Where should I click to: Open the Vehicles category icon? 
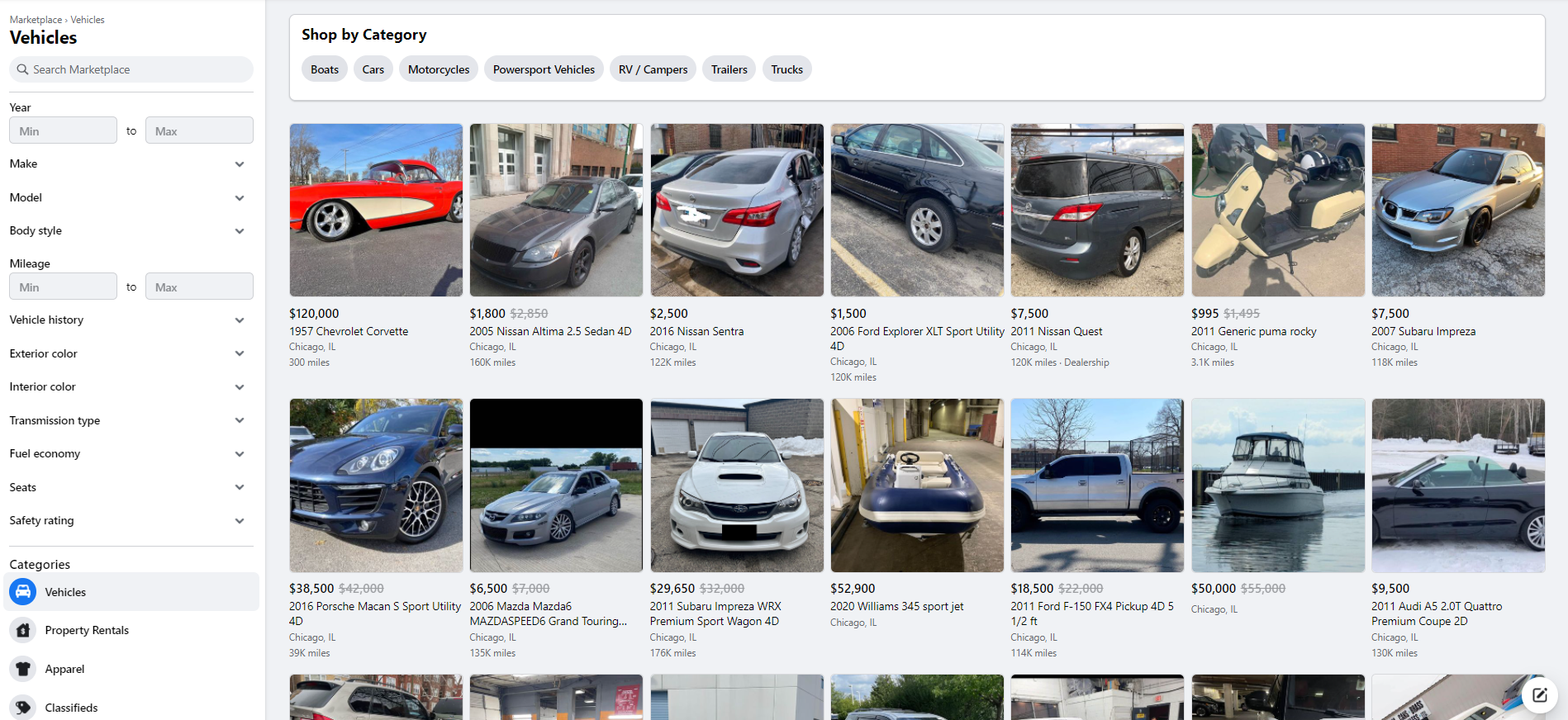(23, 592)
